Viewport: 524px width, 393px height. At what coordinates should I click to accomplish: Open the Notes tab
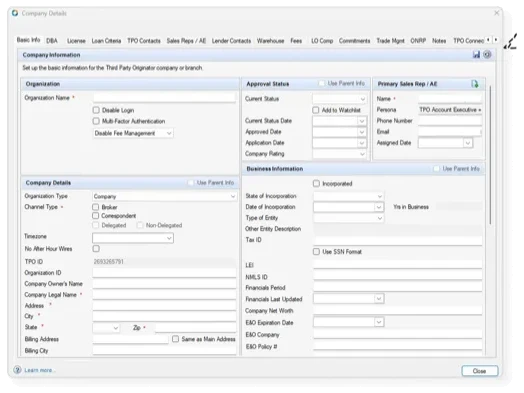click(439, 41)
